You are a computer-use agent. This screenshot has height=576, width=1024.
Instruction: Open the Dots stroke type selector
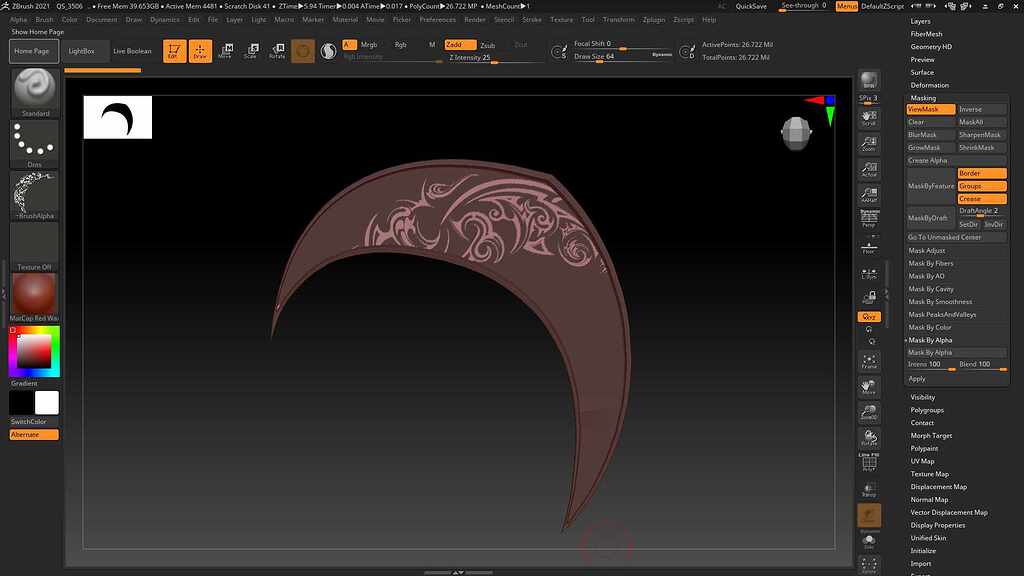tap(35, 142)
